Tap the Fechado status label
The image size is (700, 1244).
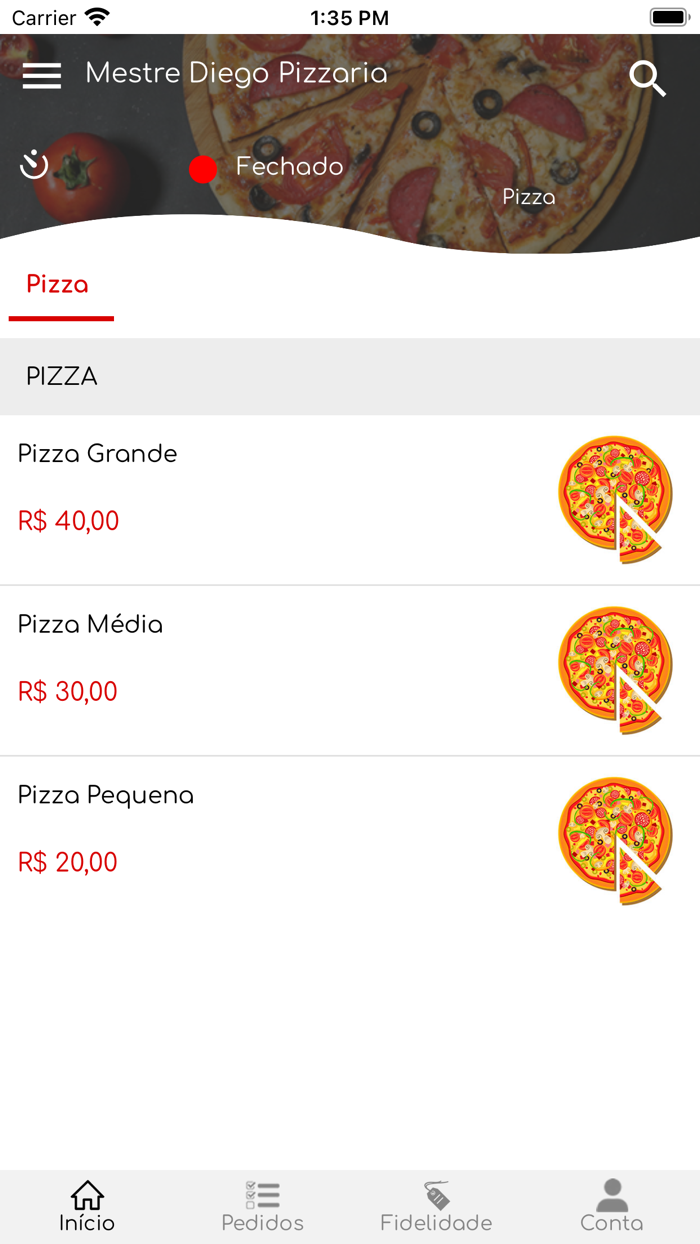(288, 167)
